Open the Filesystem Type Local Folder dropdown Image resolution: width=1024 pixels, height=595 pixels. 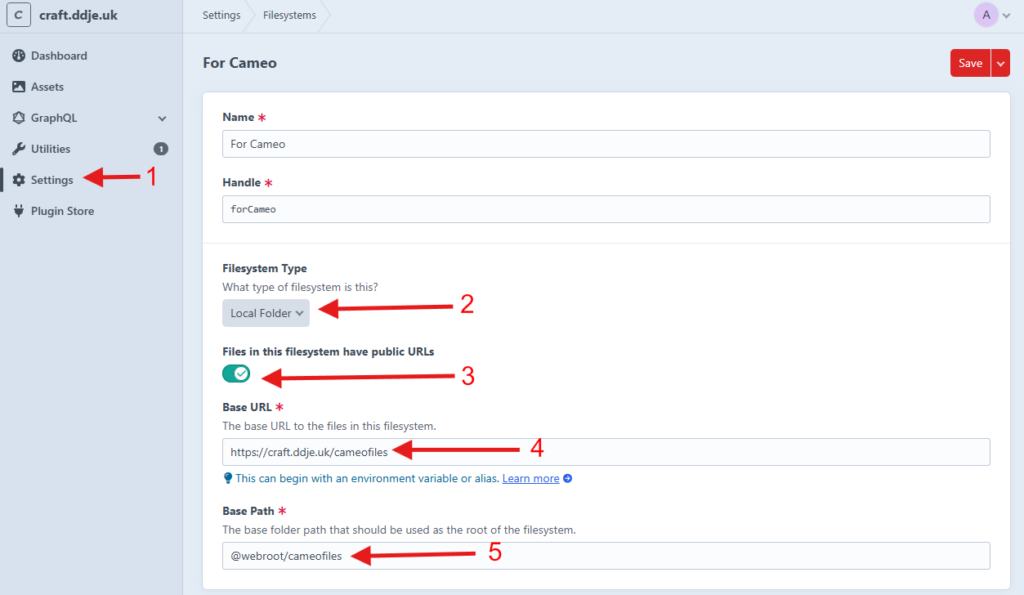(266, 313)
